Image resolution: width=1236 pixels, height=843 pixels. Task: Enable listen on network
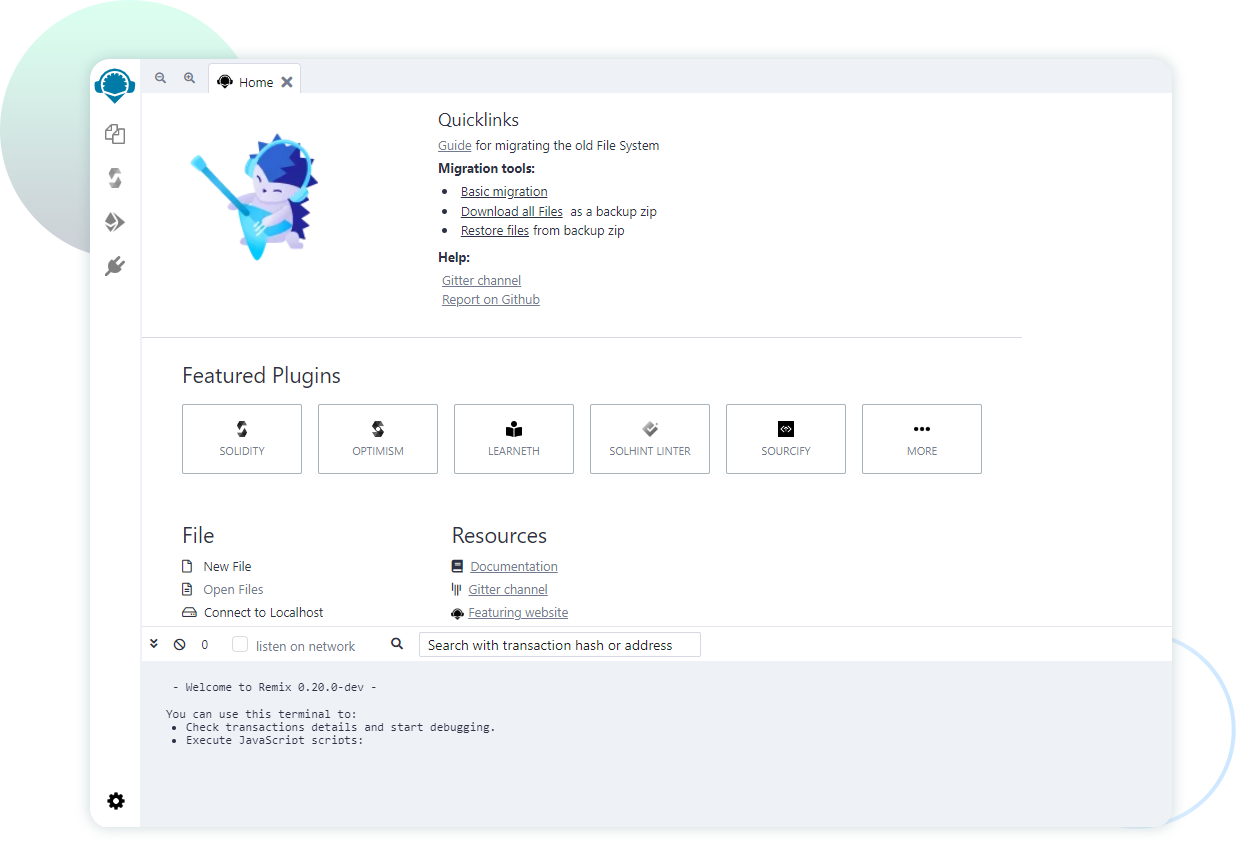pyautogui.click(x=239, y=644)
